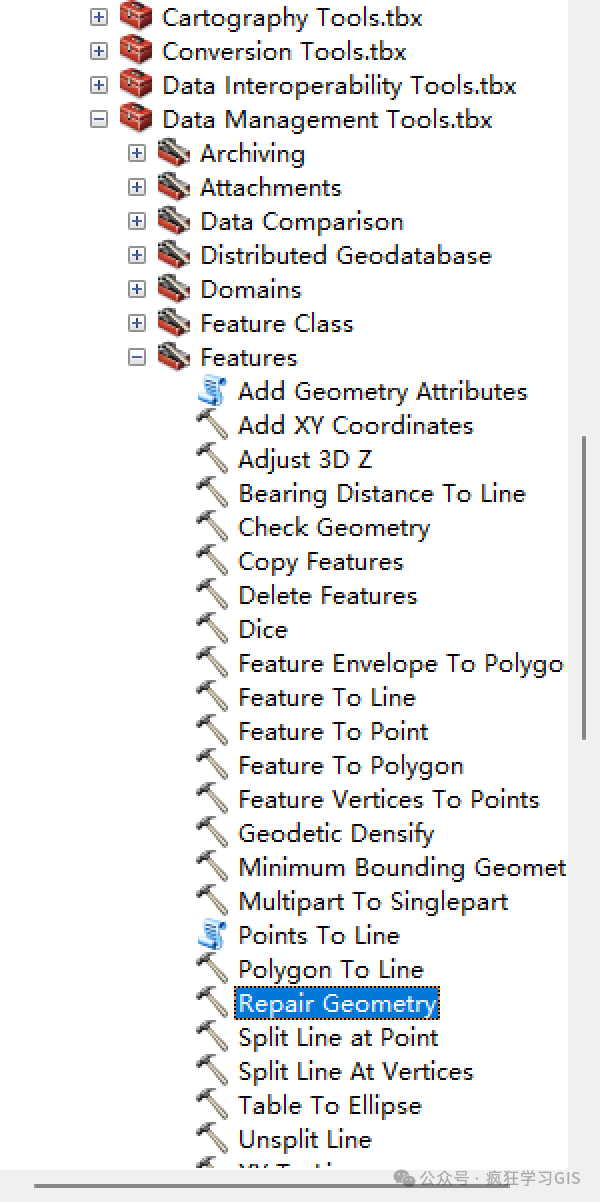Click the Check Geometry hammer icon
The height and width of the screenshot is (1202, 600).
[x=212, y=527]
